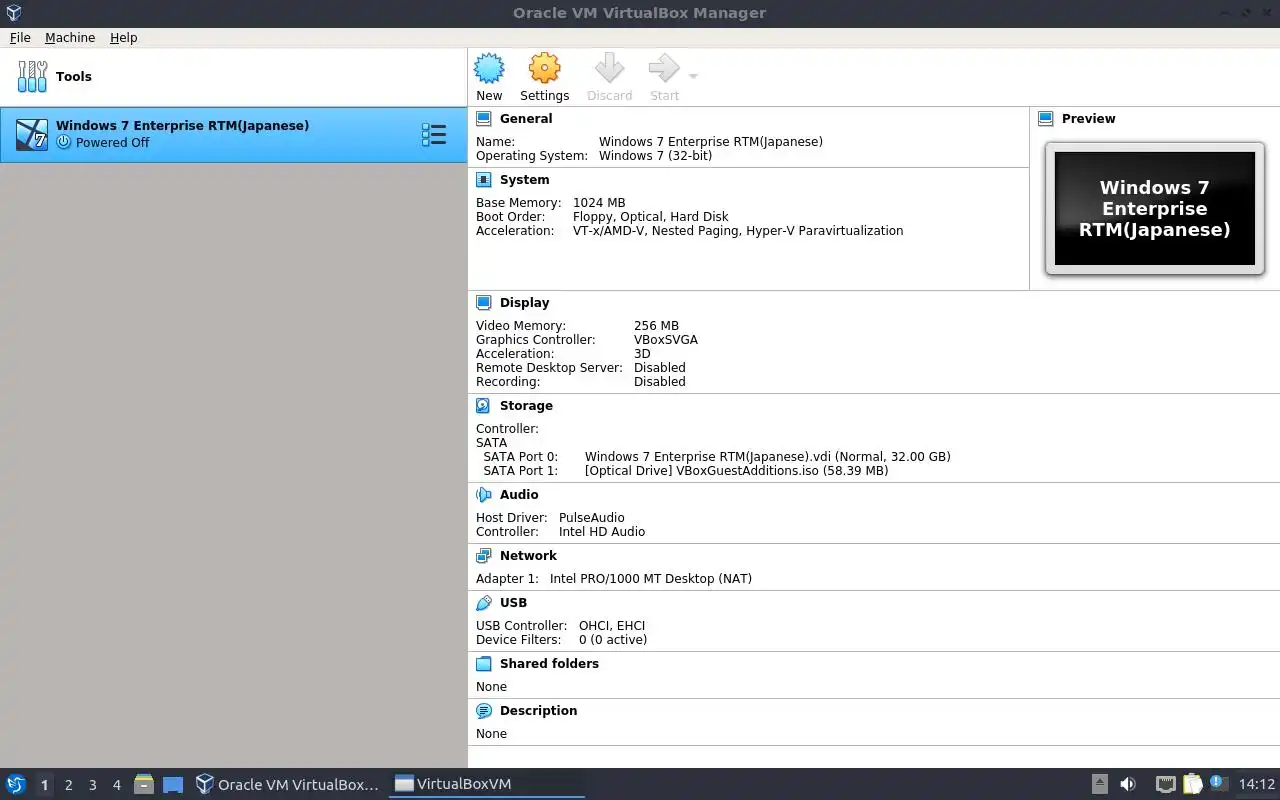Click the Tools wrench icon
The height and width of the screenshot is (800, 1280).
[32, 77]
